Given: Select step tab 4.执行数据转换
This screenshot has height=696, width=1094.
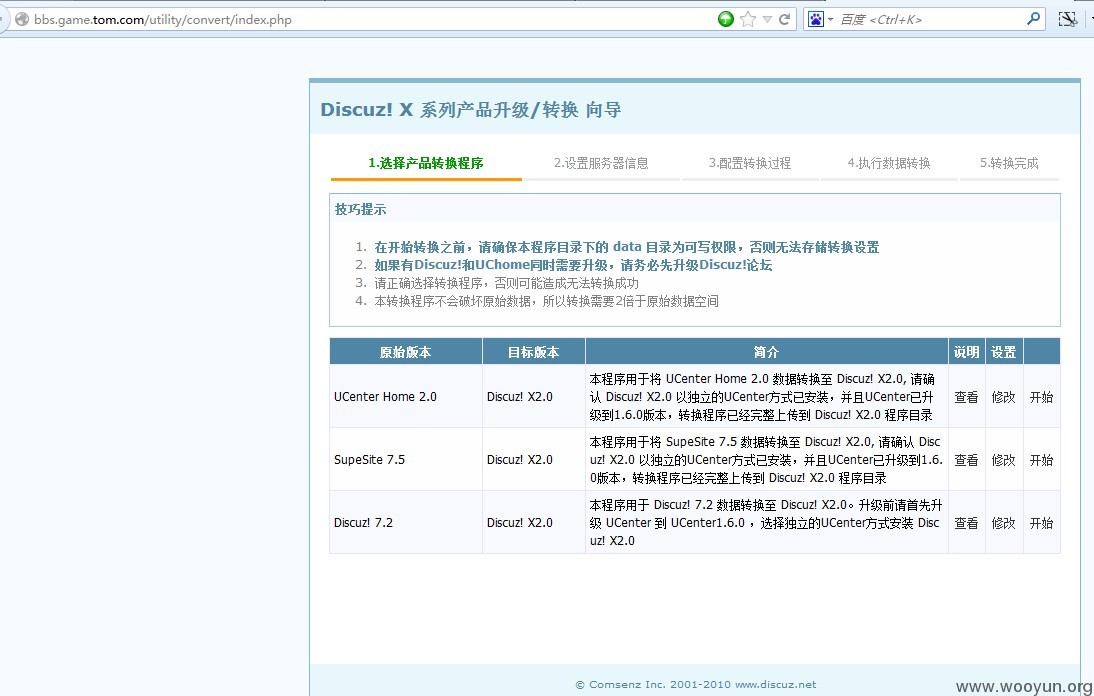Looking at the screenshot, I should click(x=889, y=163).
